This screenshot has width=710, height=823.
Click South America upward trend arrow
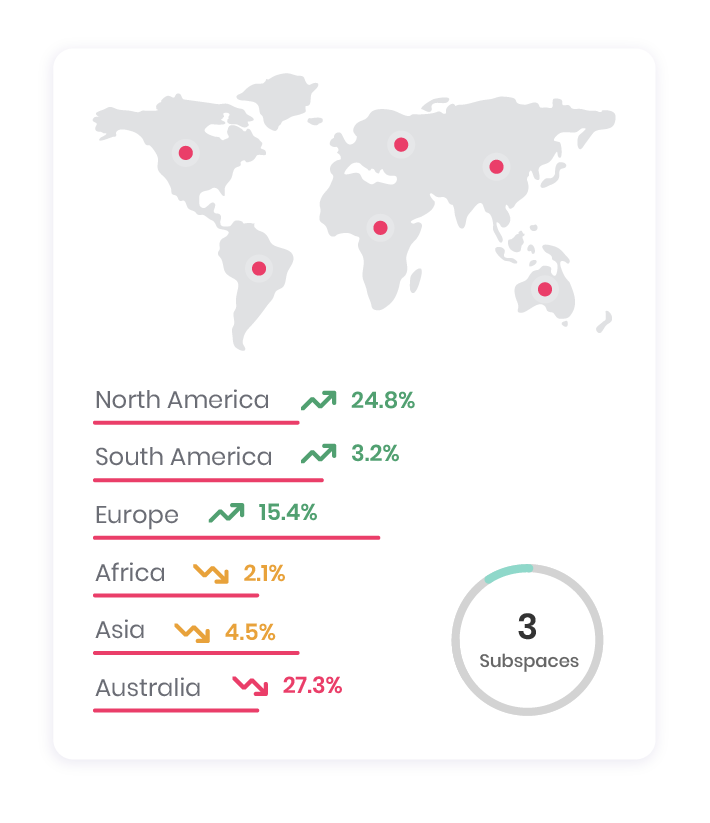[x=319, y=455]
